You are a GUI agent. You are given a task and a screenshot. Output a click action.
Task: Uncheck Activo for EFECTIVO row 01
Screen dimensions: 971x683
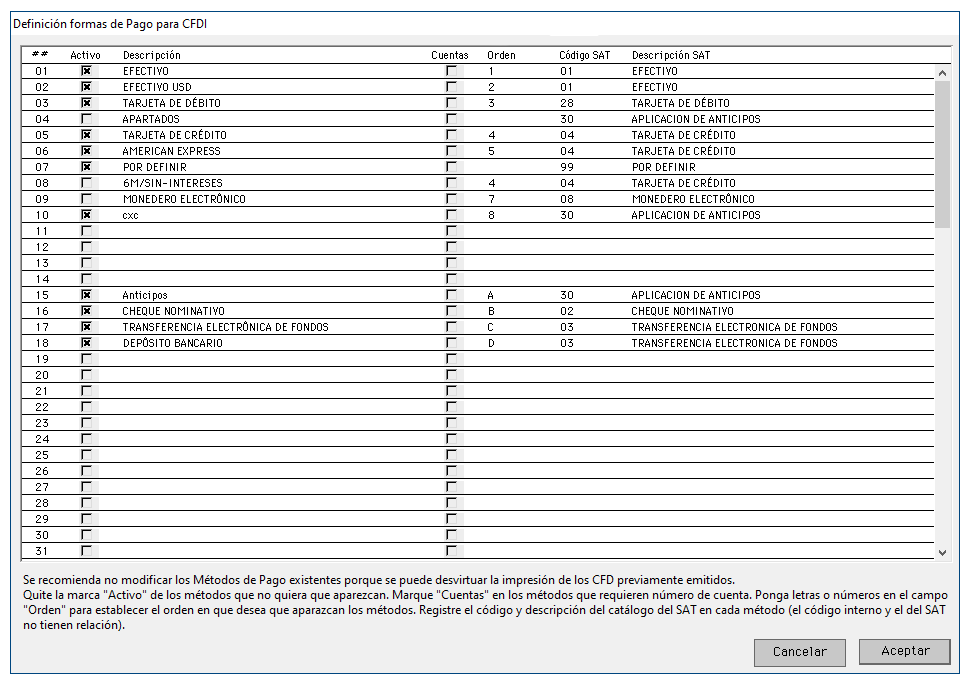(86, 71)
